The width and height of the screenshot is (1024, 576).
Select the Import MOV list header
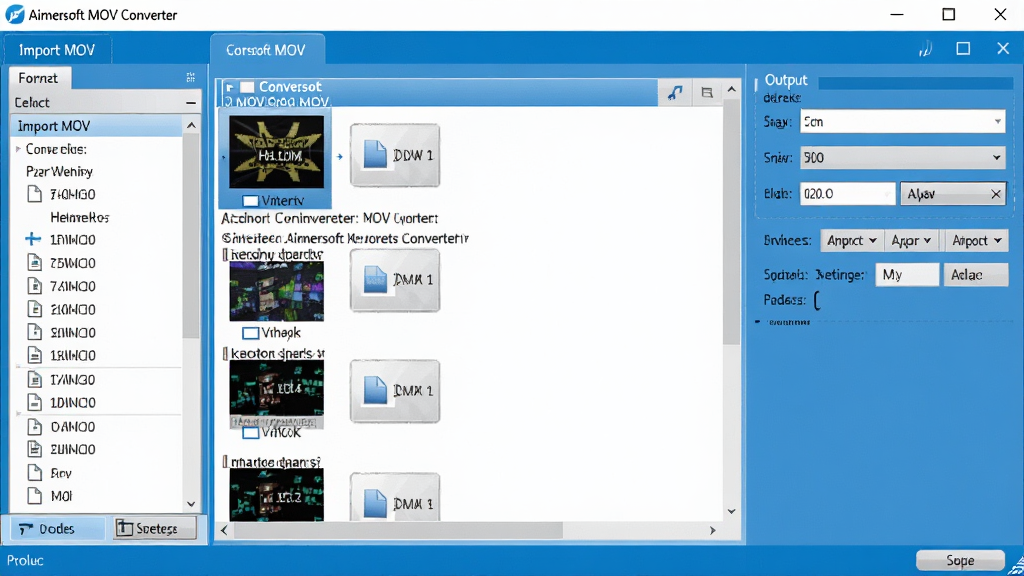97,125
